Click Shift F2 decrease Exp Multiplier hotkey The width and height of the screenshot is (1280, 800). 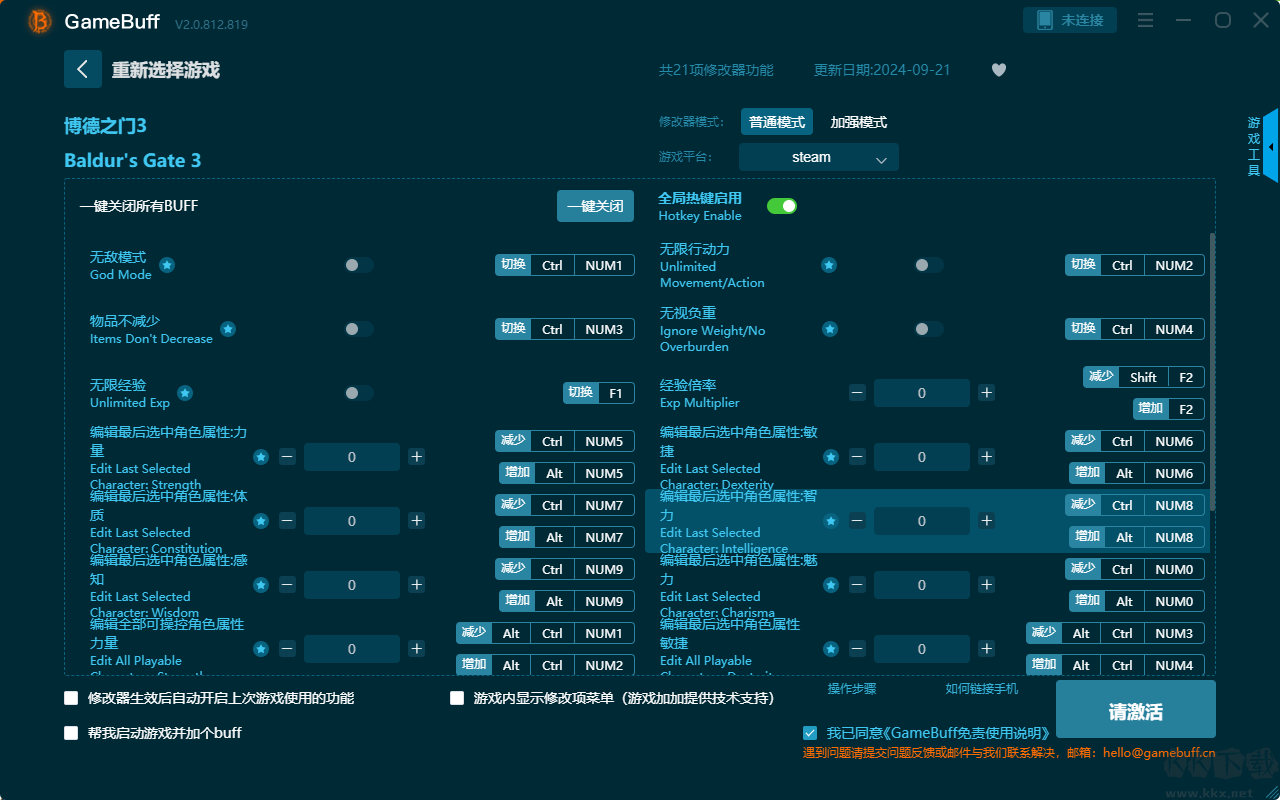tap(1144, 377)
